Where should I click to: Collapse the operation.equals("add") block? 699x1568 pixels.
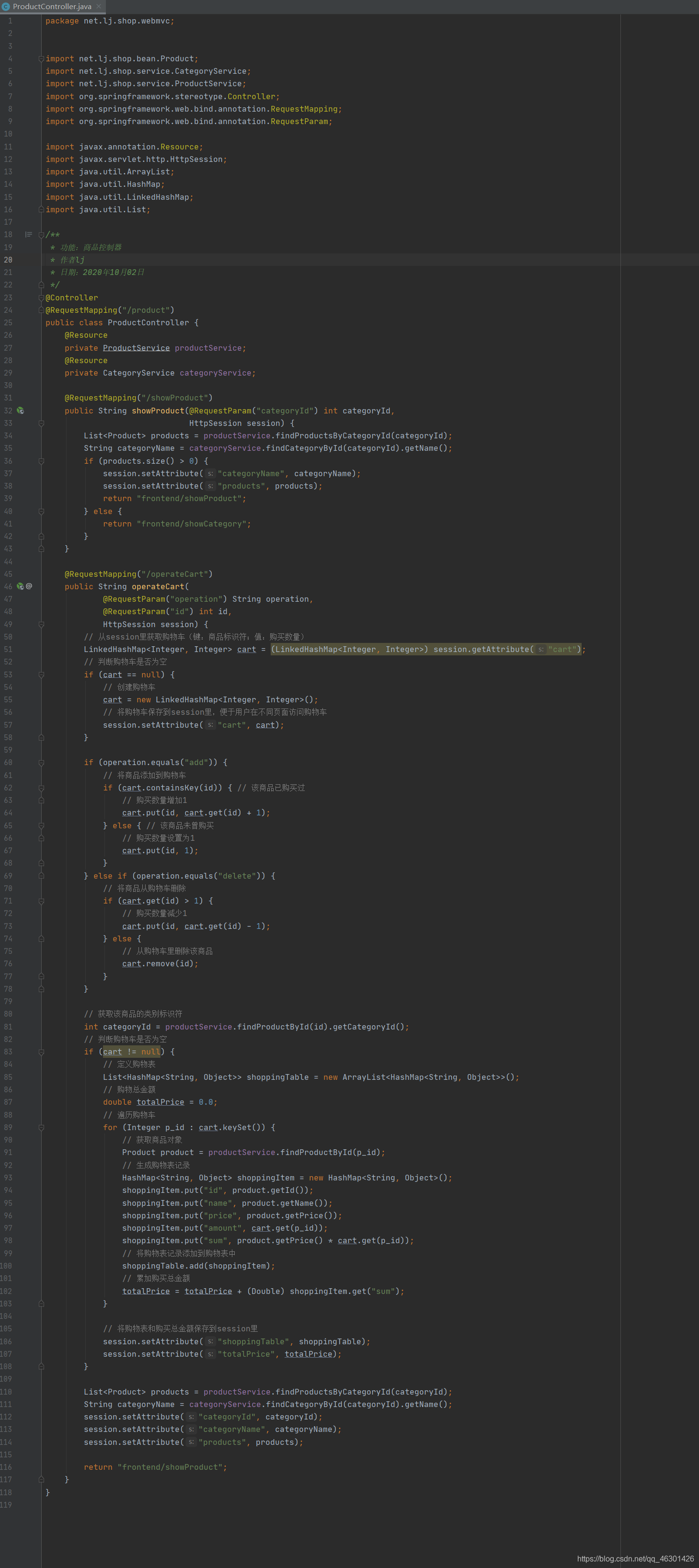[41, 763]
